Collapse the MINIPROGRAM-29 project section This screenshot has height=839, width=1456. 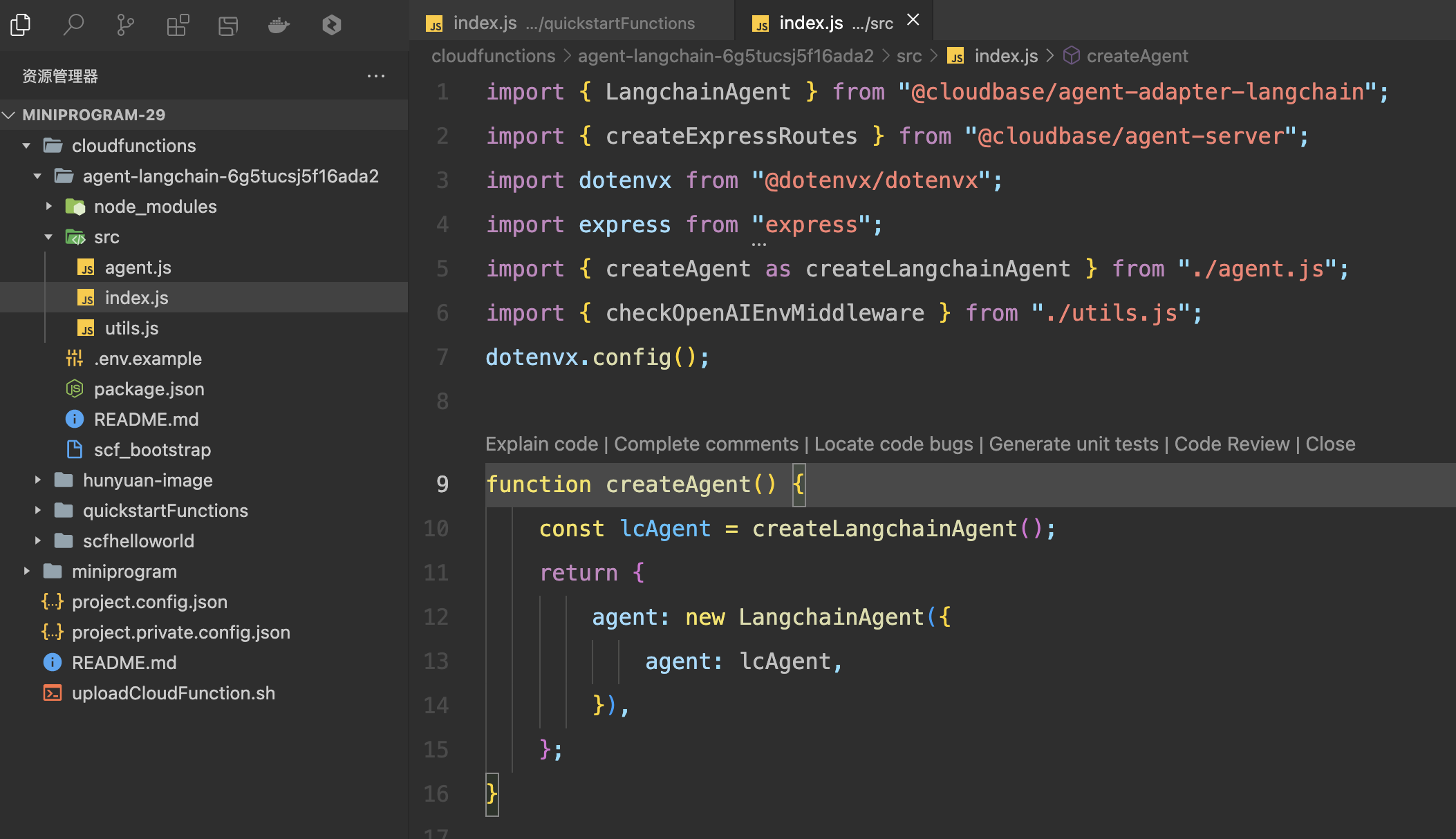(10, 115)
